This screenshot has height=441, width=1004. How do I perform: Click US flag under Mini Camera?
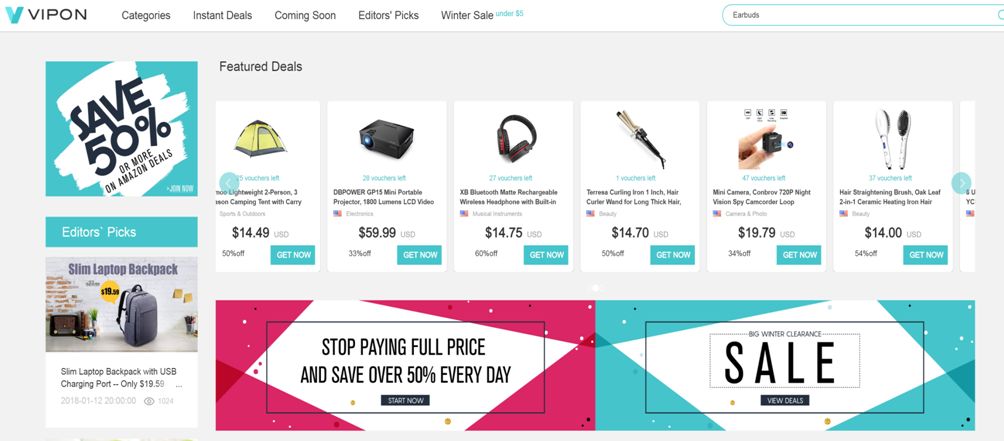717,213
